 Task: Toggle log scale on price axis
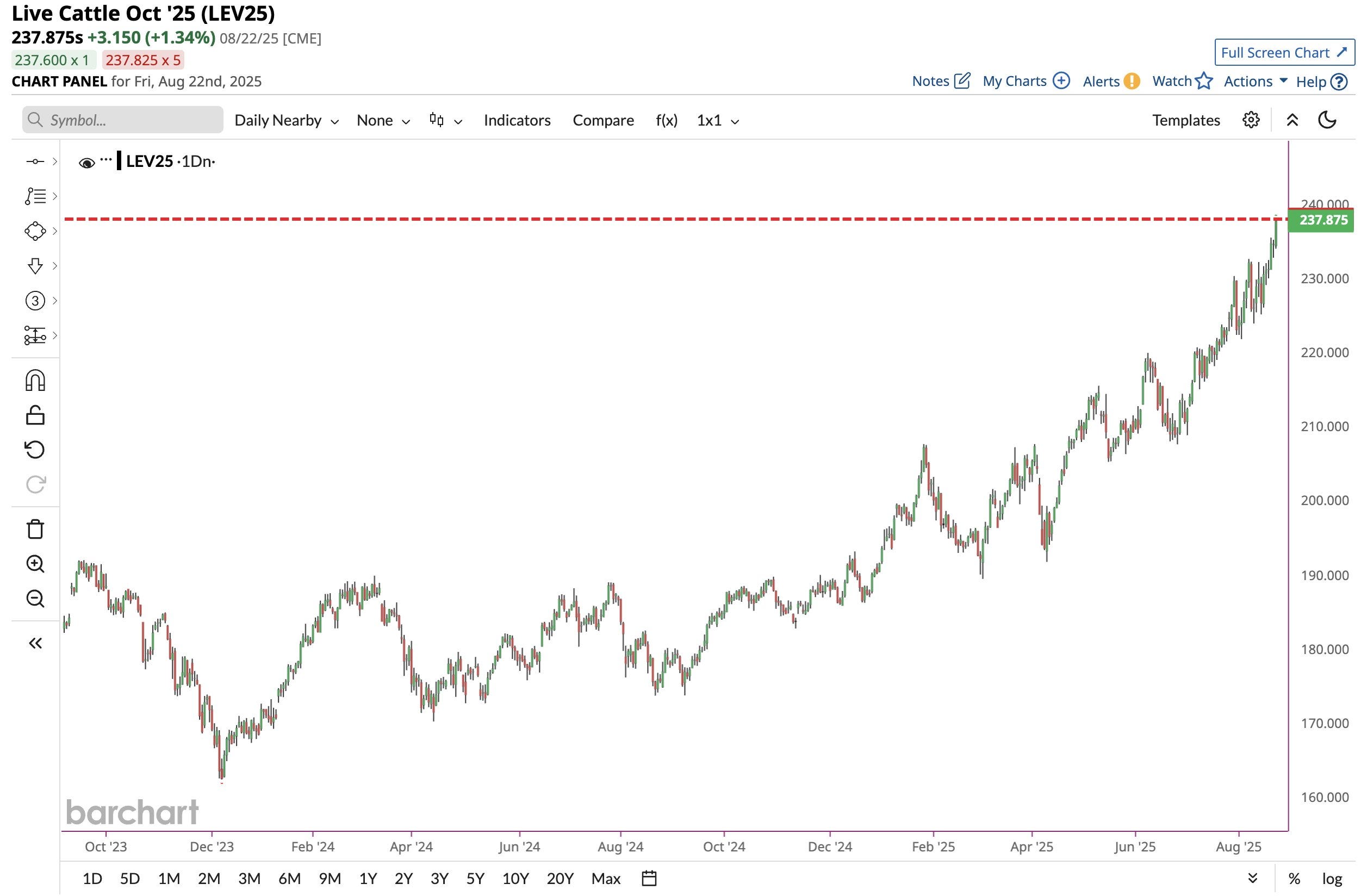pos(1332,879)
